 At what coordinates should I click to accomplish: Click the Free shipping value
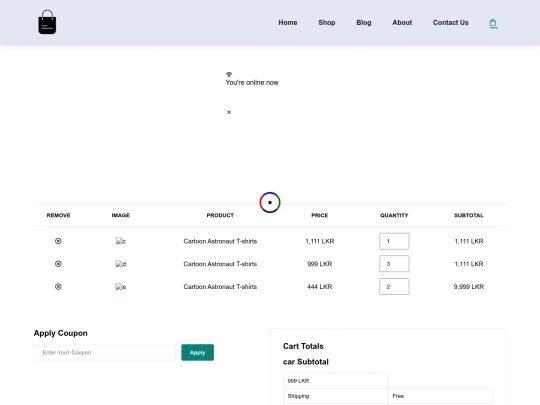pyautogui.click(x=398, y=396)
